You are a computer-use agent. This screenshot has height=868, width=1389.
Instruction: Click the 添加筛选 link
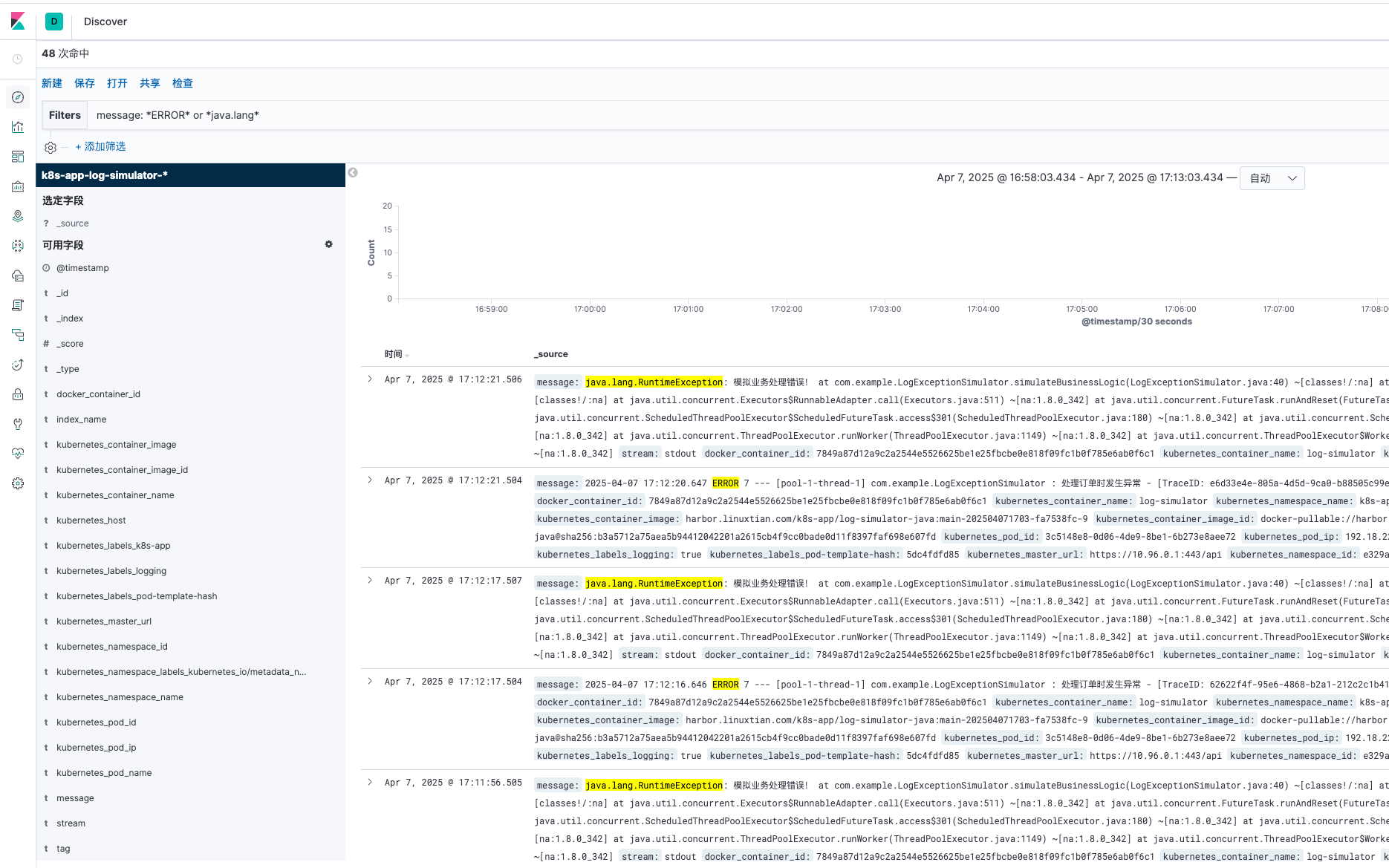[x=100, y=147]
